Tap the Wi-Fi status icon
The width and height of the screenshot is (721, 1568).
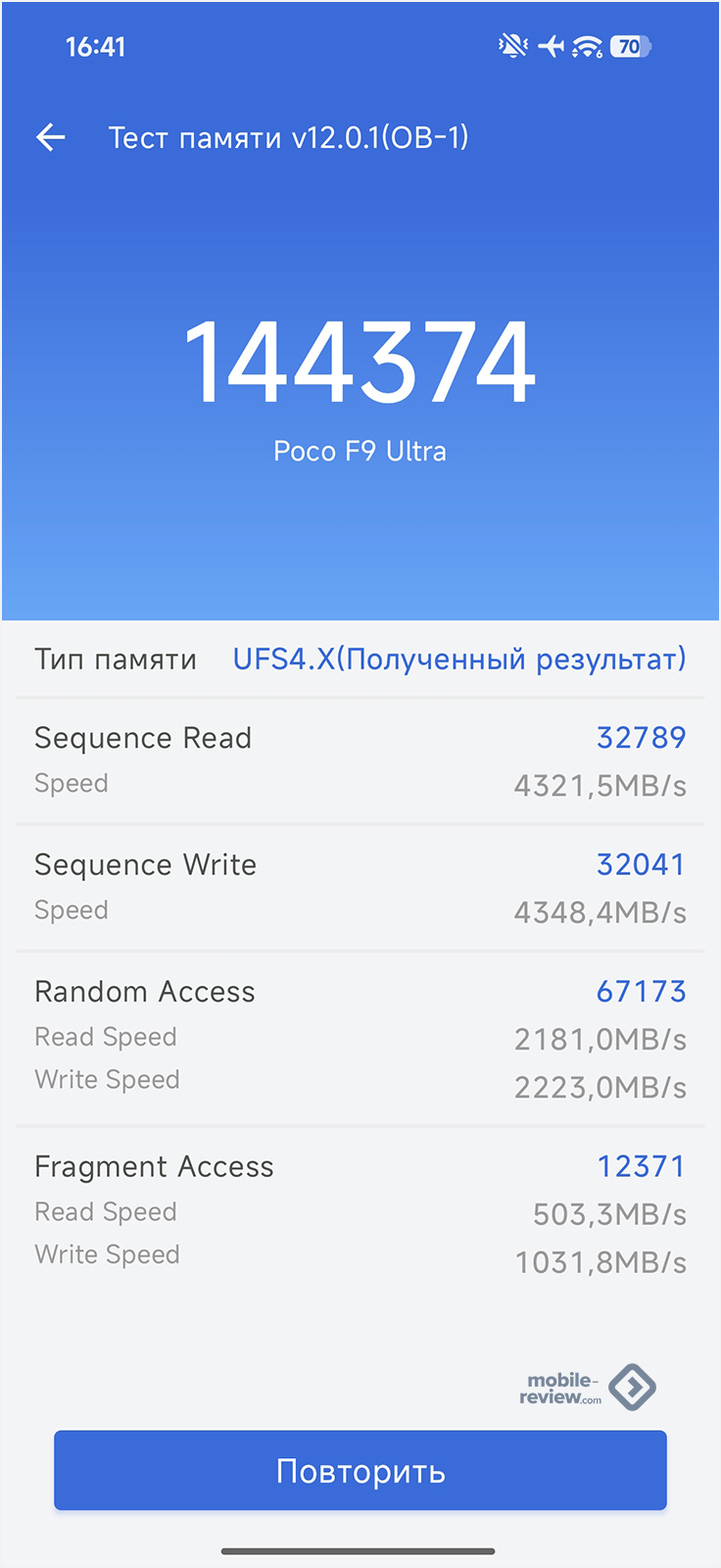click(588, 46)
